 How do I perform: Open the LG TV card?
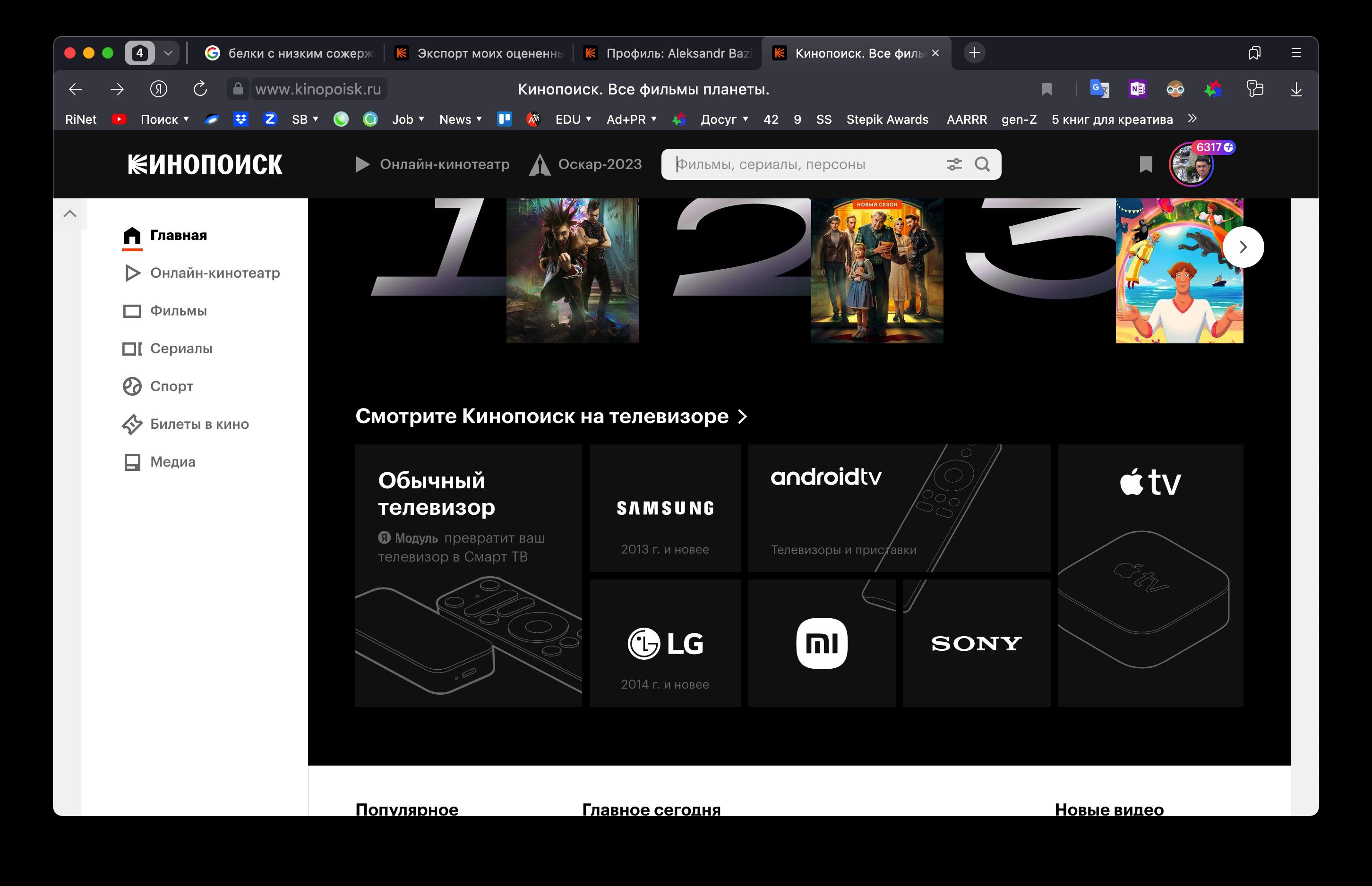pos(665,643)
